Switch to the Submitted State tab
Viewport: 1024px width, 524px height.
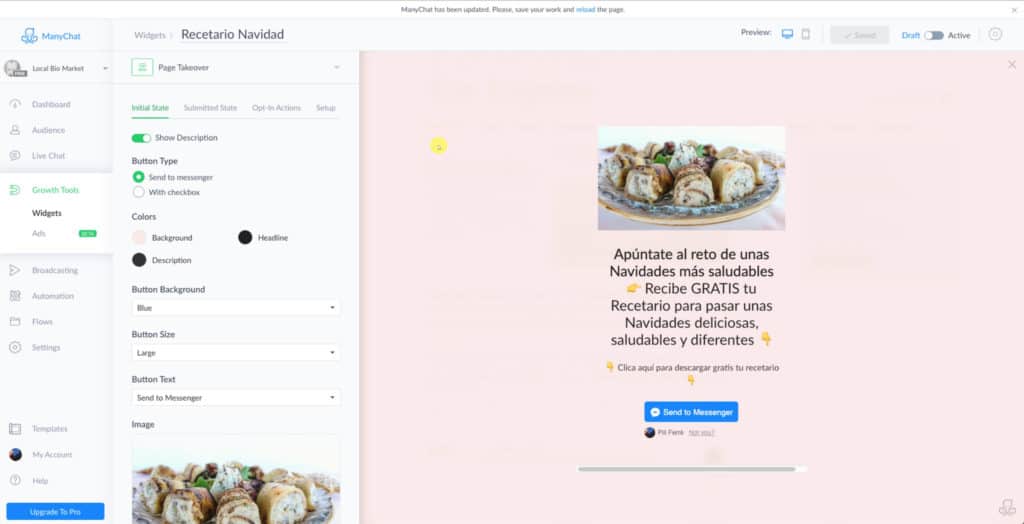click(x=210, y=108)
